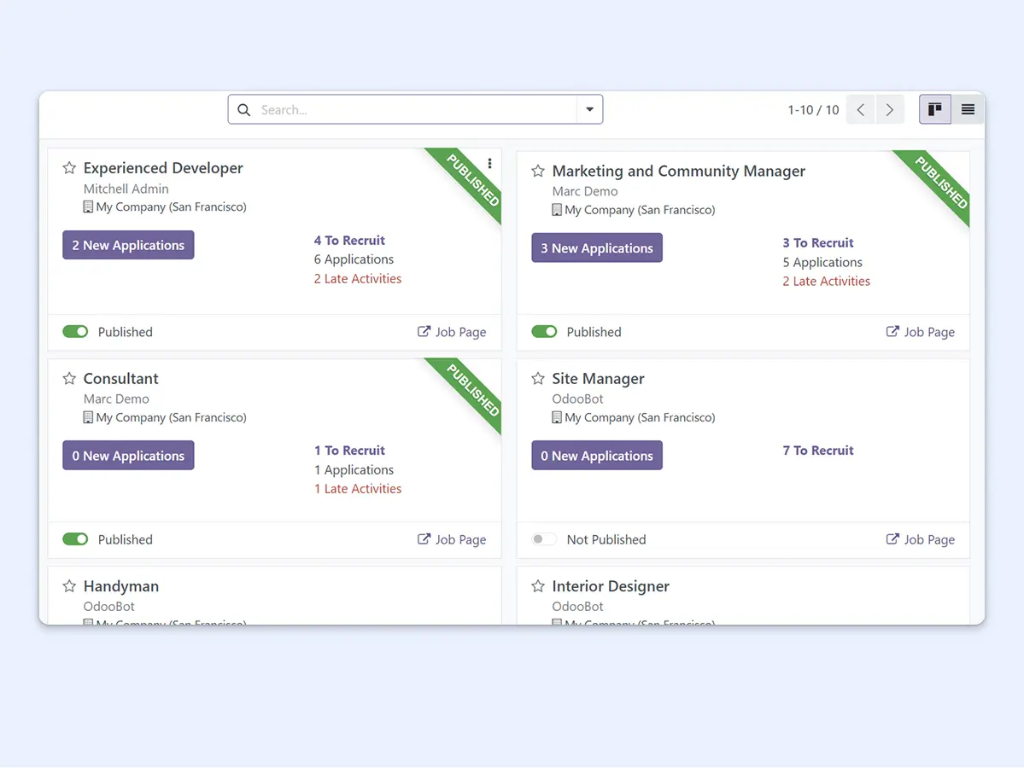Go to previous page of results
The width and height of the screenshot is (1024, 768).
point(860,110)
